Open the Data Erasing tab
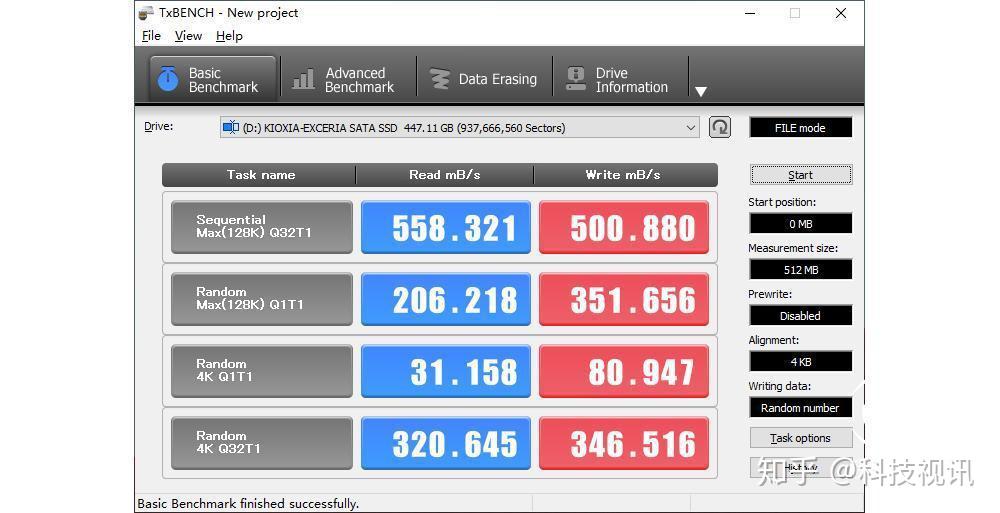Viewport: 1000px width, 513px height. coord(484,80)
